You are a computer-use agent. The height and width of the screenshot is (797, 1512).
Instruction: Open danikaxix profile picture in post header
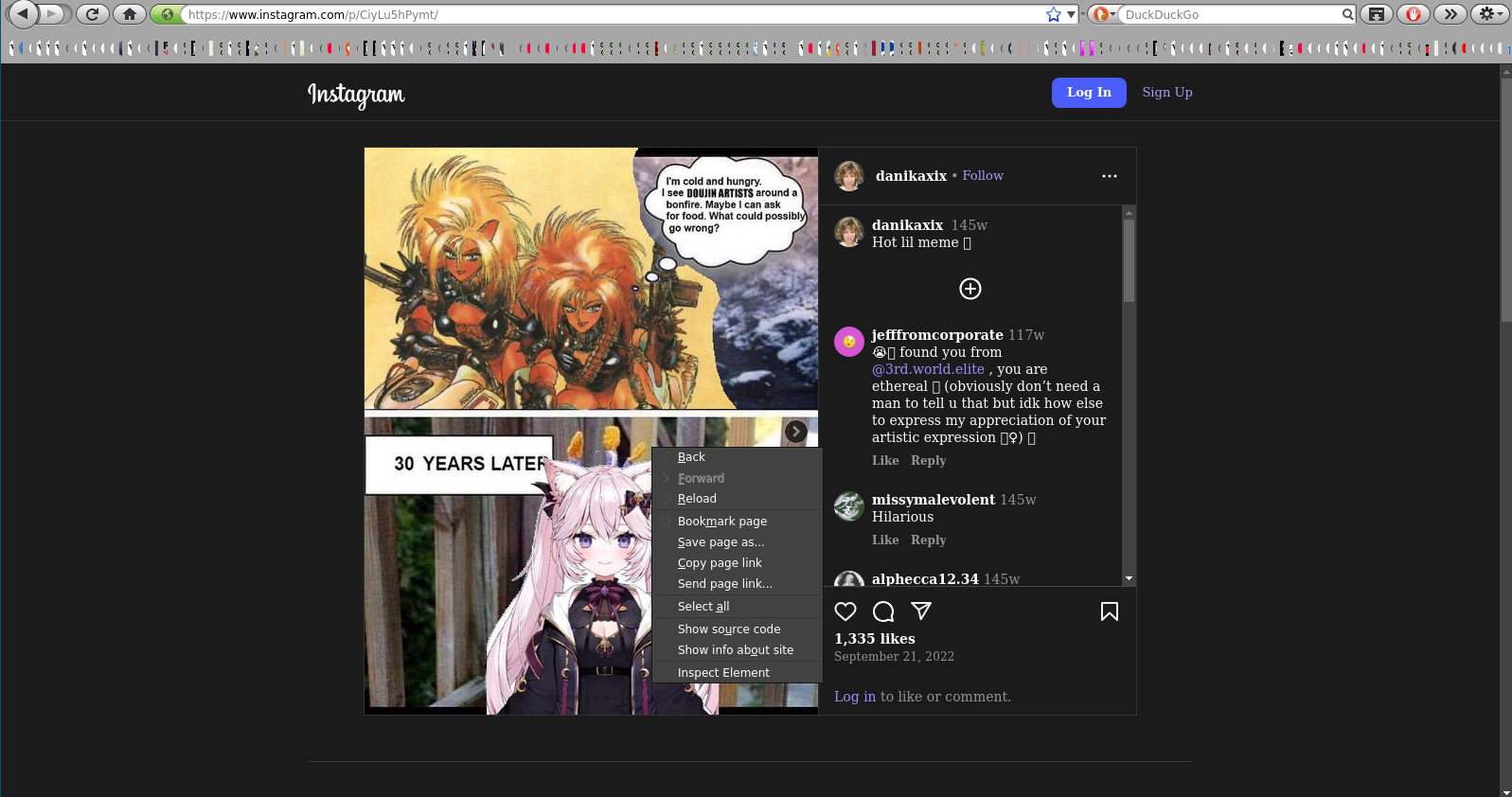point(849,176)
